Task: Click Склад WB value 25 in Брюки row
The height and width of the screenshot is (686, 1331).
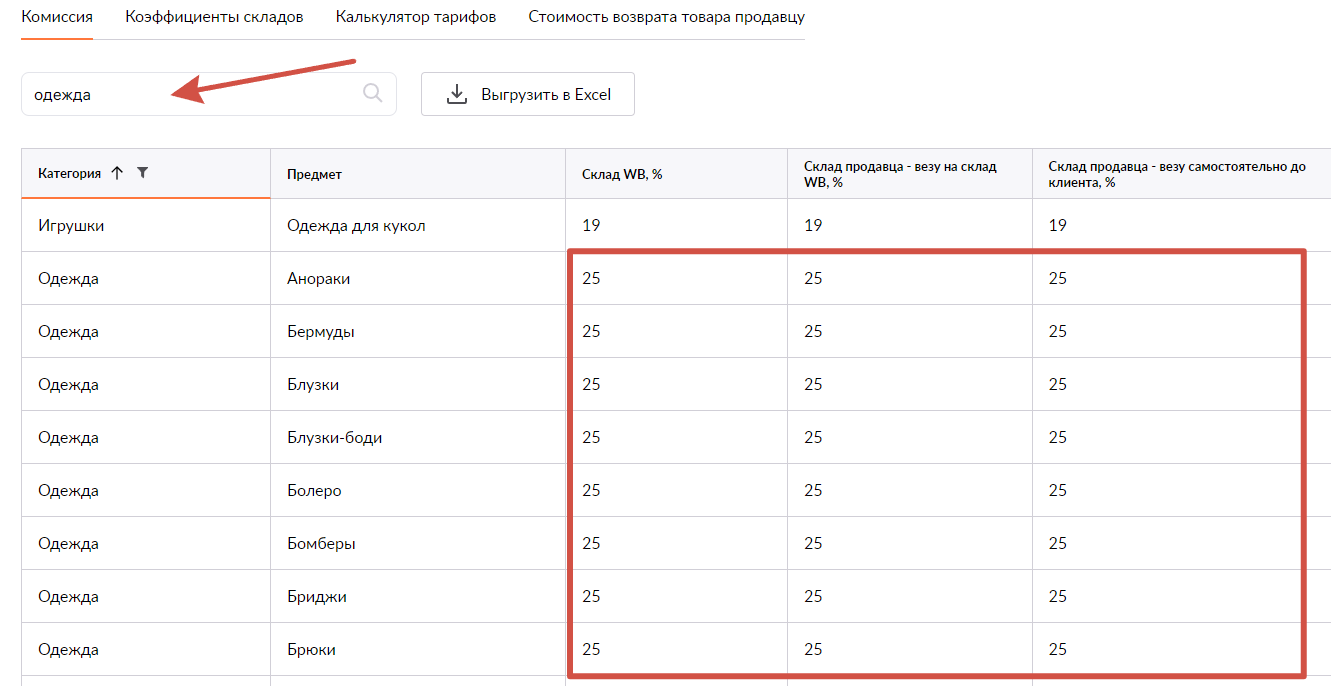Action: (x=591, y=649)
